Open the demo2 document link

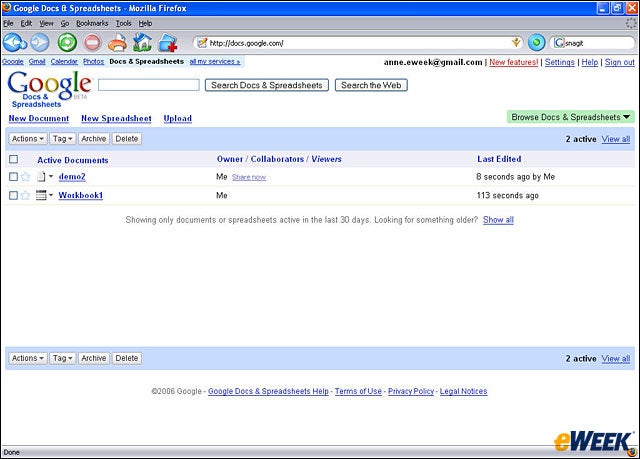tap(72, 177)
